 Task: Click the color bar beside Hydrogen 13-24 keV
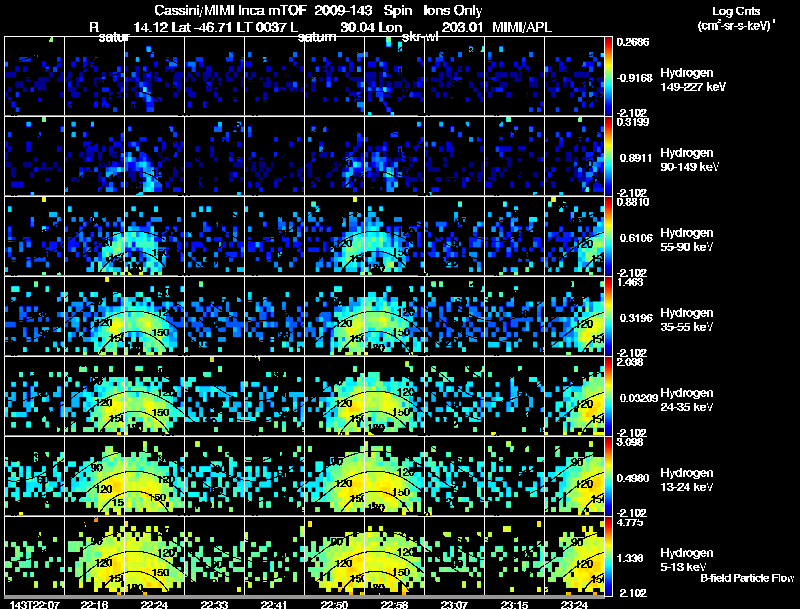tap(608, 476)
